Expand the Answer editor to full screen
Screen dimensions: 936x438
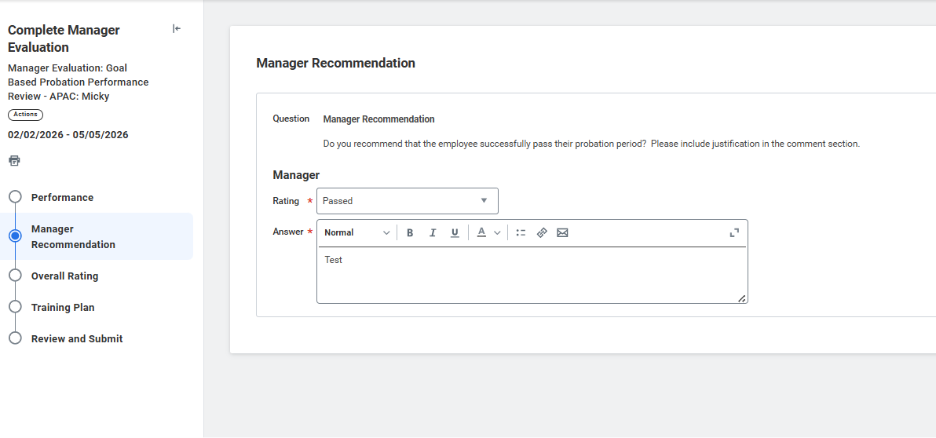coord(734,233)
